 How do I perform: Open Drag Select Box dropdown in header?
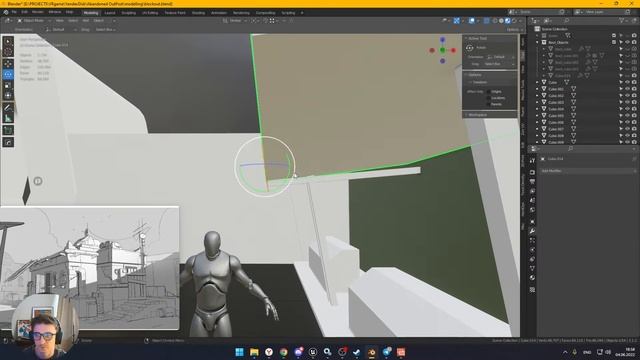pos(105,29)
